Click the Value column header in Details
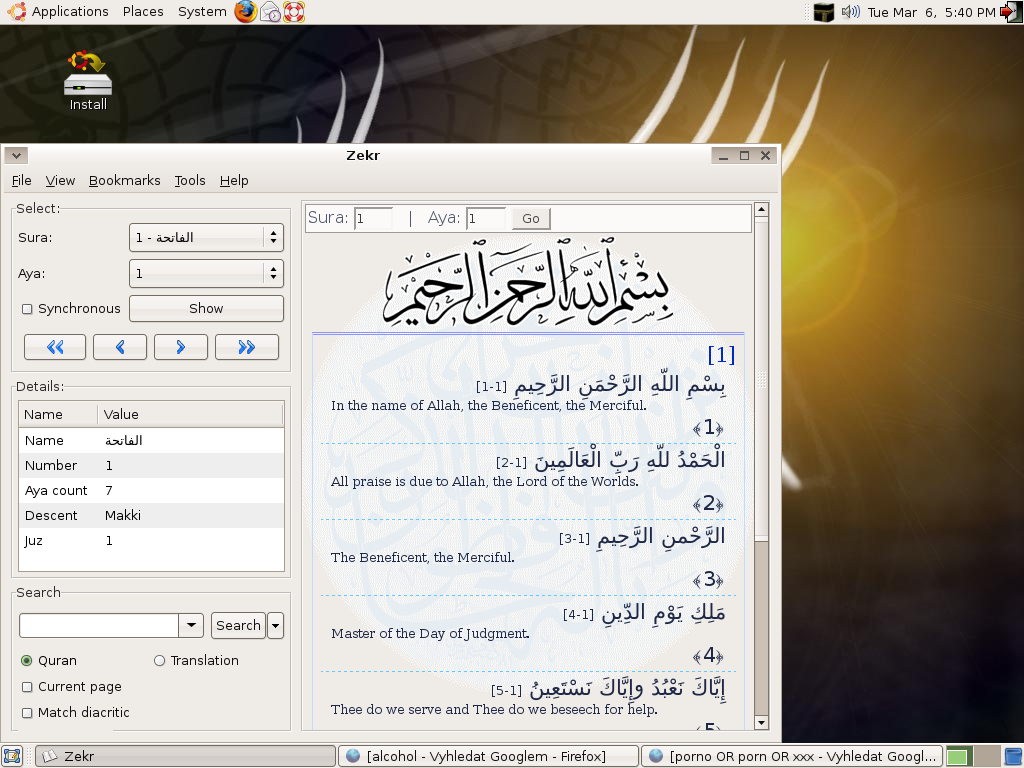Screen dimensions: 1024x768 pos(191,415)
